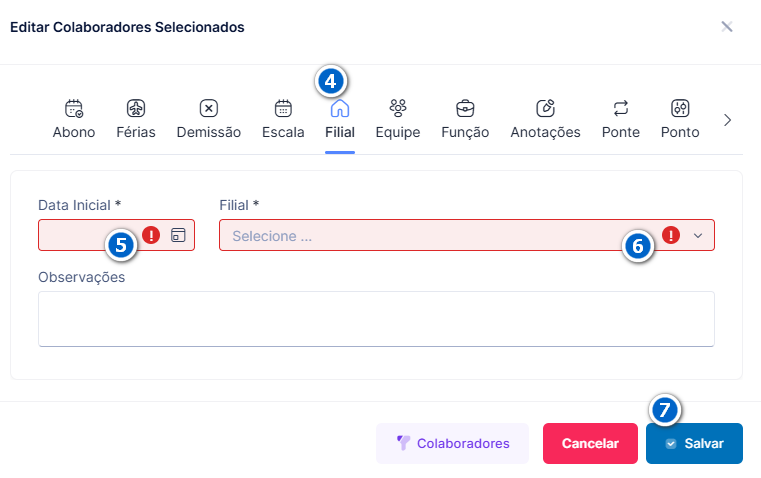This screenshot has width=761, height=478.
Task: Select the Férias airplane icon
Action: (x=136, y=108)
